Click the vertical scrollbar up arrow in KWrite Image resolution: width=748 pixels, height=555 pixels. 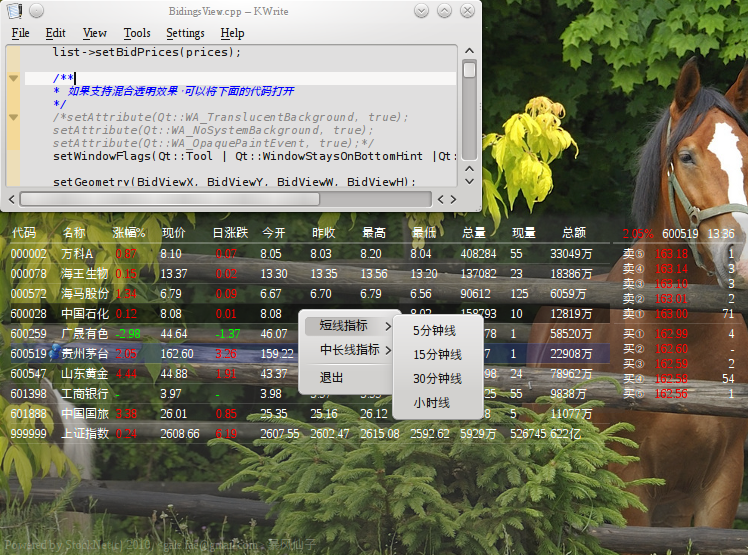tap(469, 51)
